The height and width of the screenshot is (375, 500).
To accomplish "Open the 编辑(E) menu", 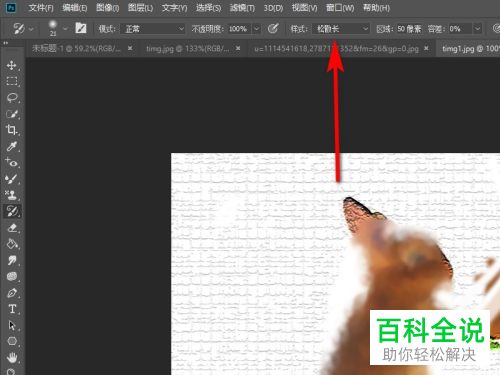I will pos(75,8).
